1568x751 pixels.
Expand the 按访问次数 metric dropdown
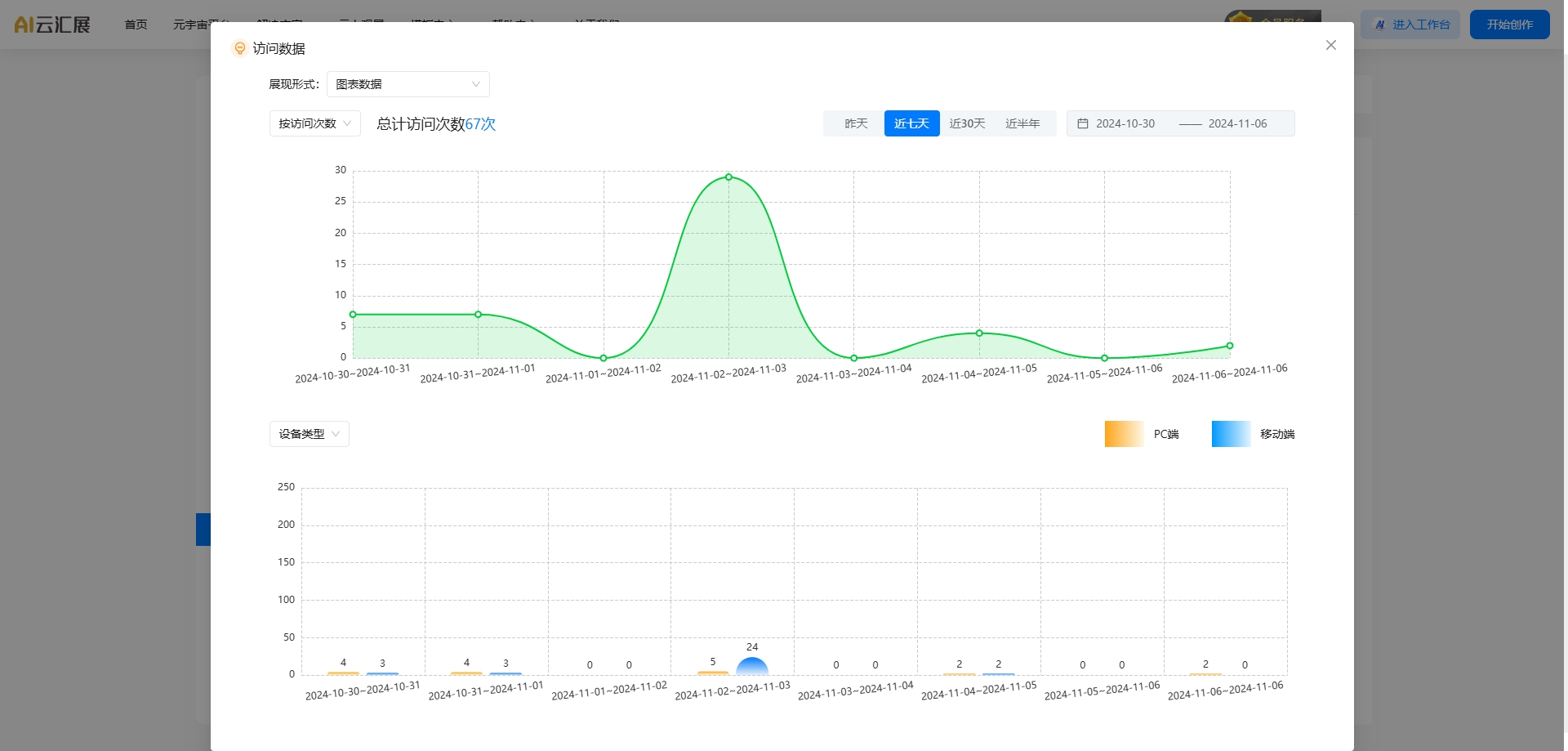(x=314, y=123)
